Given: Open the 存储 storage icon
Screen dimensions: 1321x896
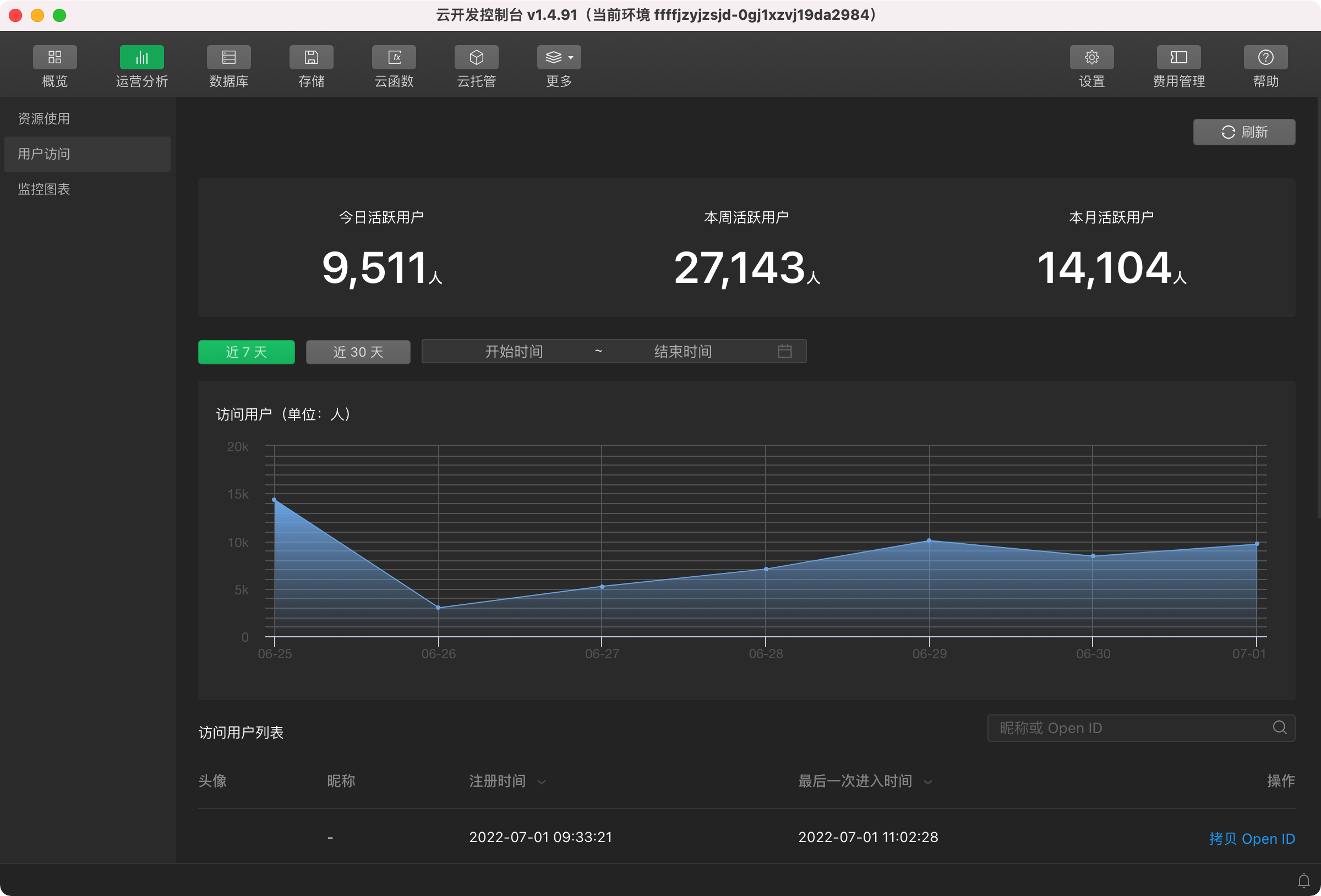Looking at the screenshot, I should (311, 57).
